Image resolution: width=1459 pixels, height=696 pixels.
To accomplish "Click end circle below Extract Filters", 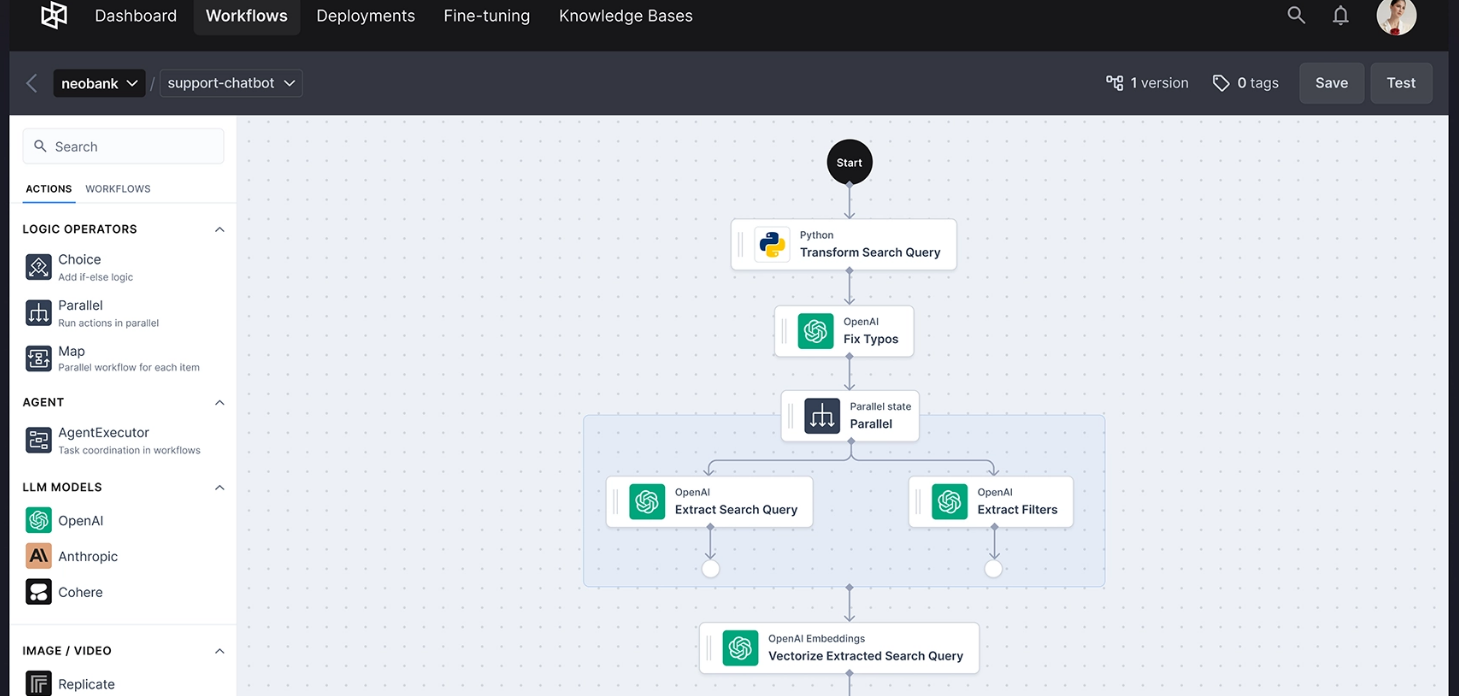I will [x=993, y=569].
